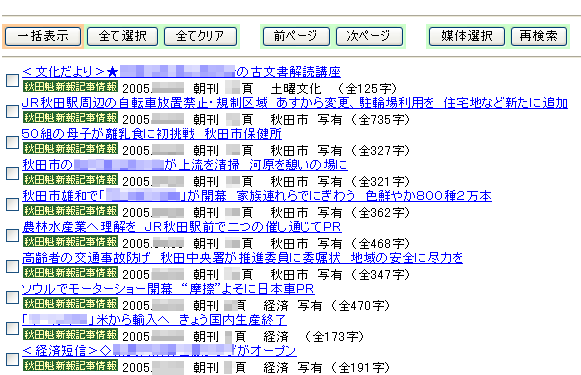Tick checkbox beside JR秋田駅周辺 bicycle article
Screen dimensions: 581x375
(x=12, y=111)
